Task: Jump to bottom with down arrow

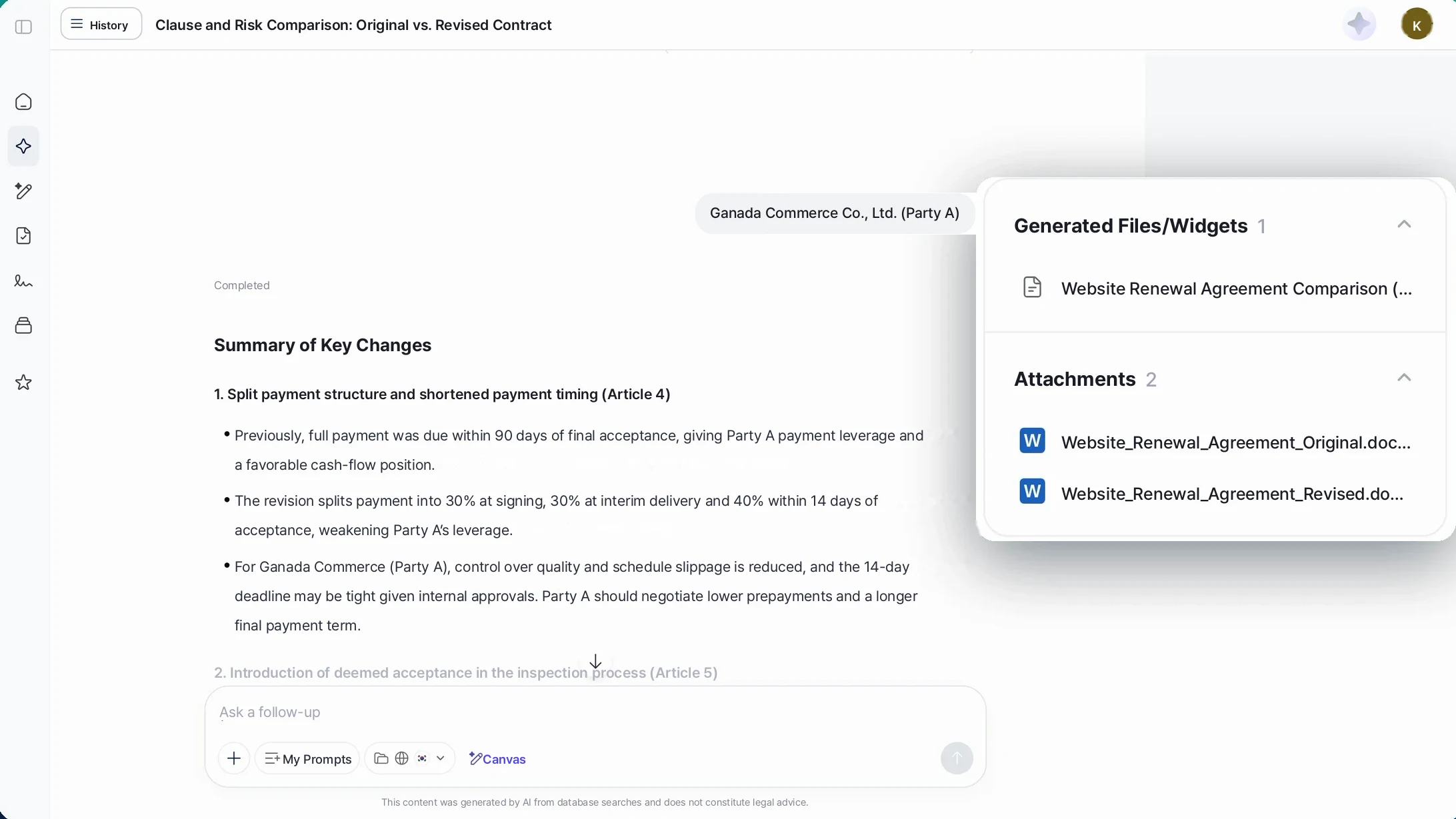Action: pyautogui.click(x=595, y=661)
